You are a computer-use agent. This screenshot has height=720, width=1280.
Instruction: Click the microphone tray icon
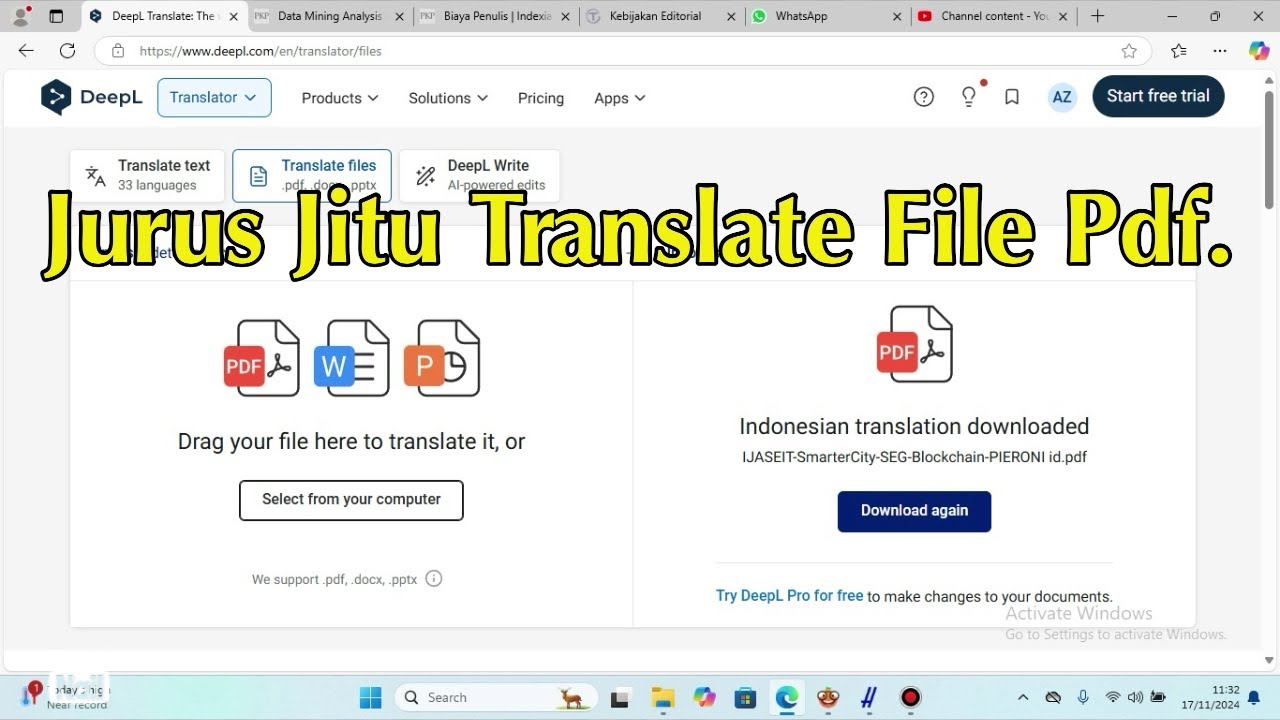pyautogui.click(x=1083, y=697)
